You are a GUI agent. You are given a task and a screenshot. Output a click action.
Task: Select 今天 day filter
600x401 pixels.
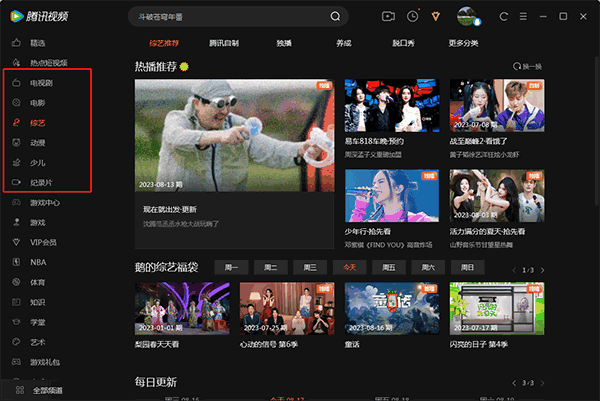[x=349, y=267]
